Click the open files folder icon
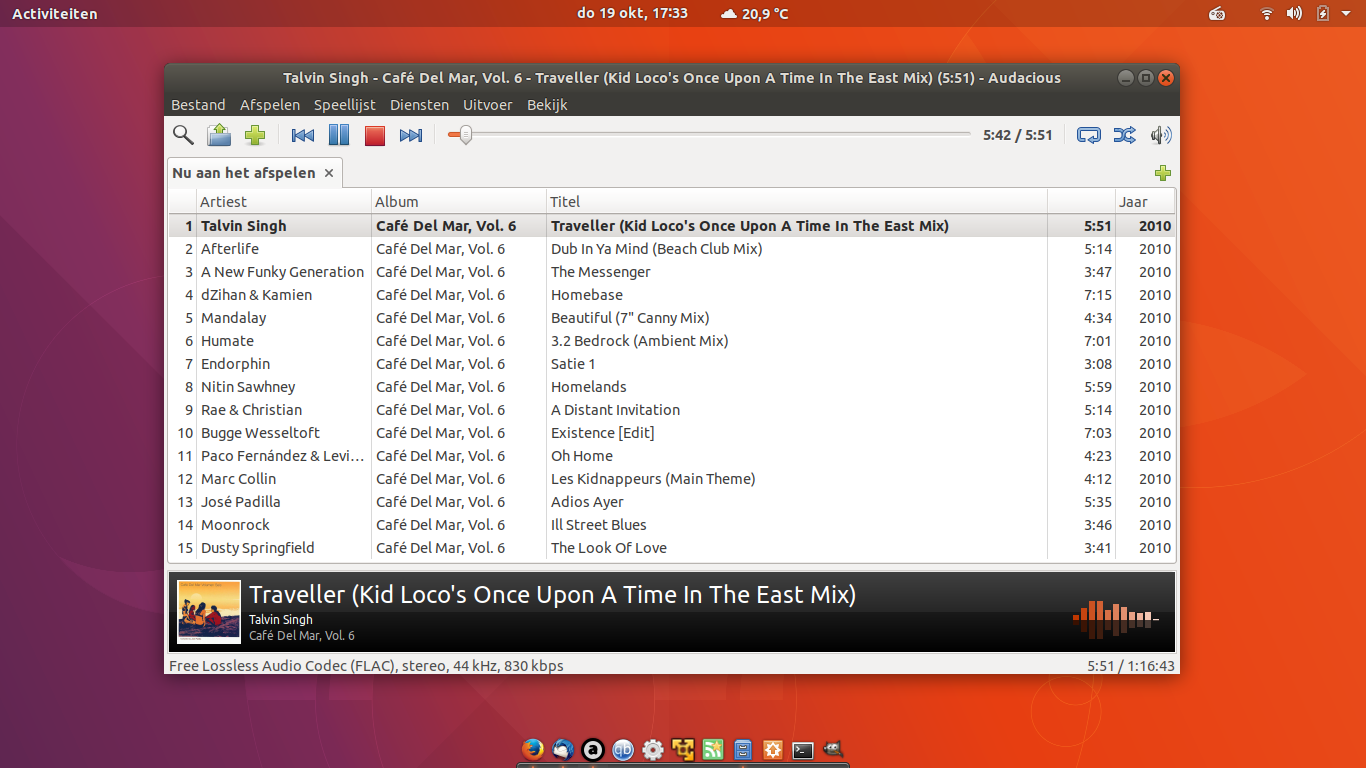 coord(219,135)
